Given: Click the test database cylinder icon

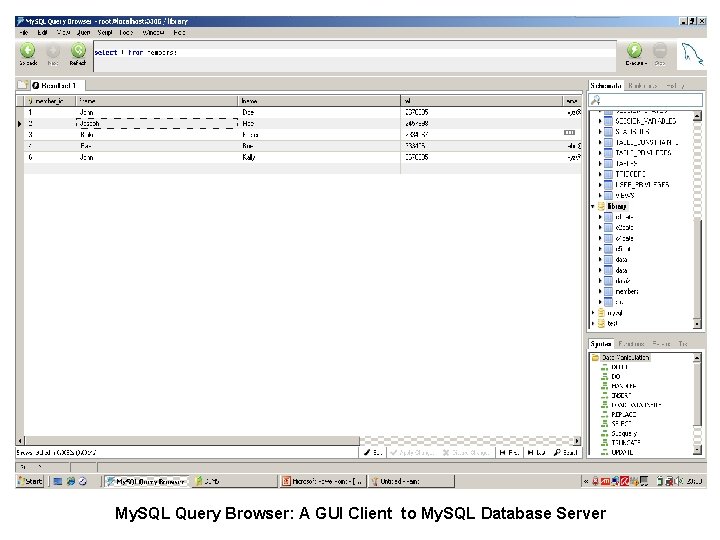Looking at the screenshot, I should tap(601, 323).
